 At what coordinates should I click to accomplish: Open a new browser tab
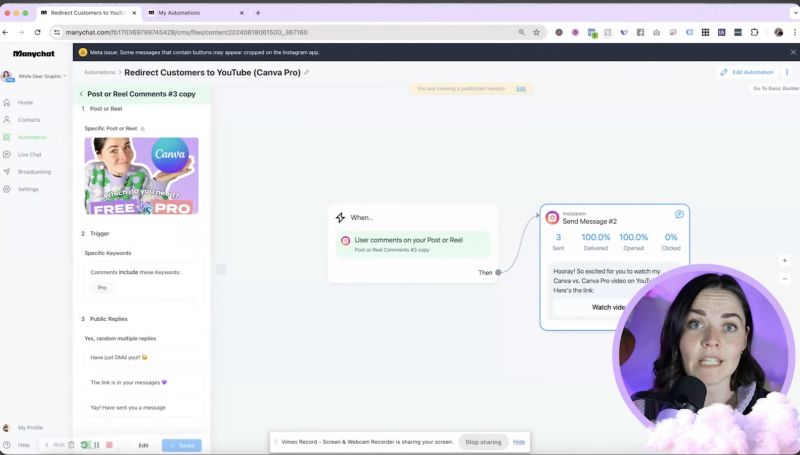(258, 13)
